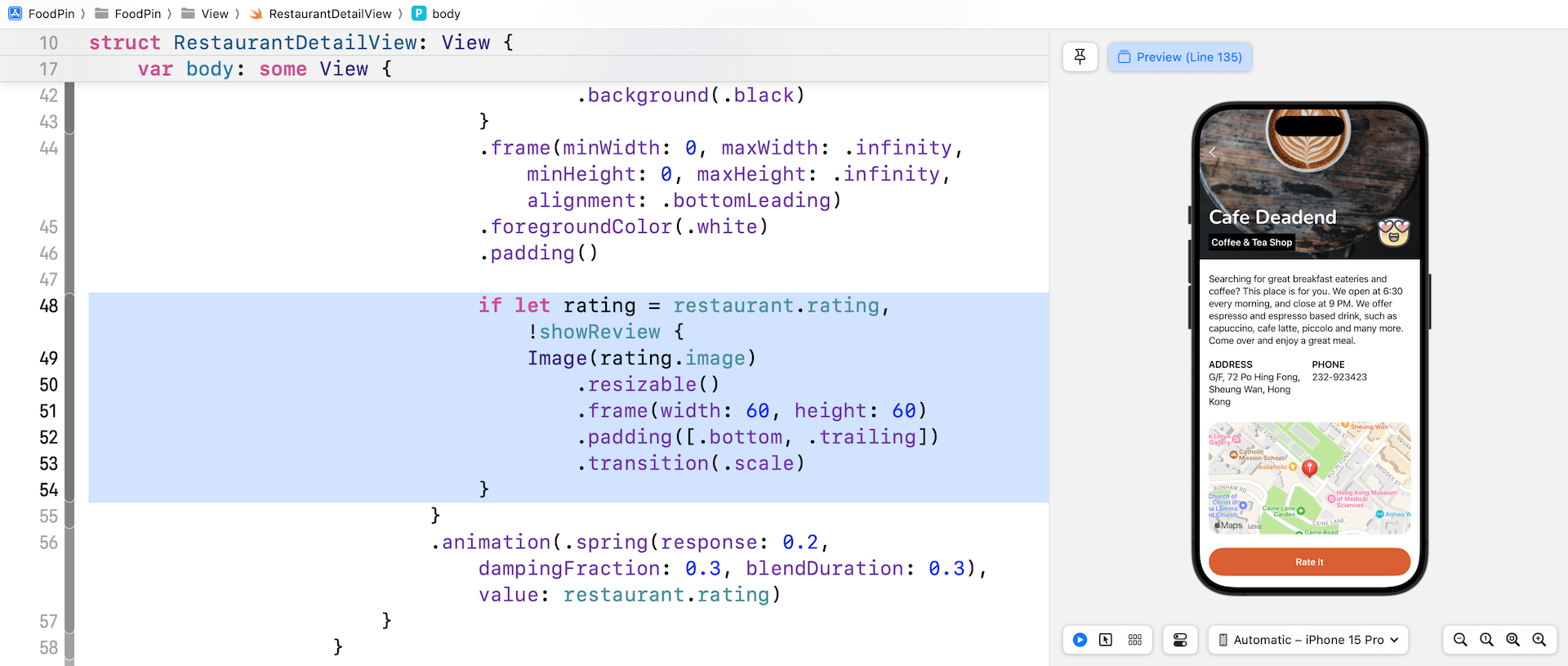
Task: Open canvas device settings toggles
Action: click(x=1180, y=640)
